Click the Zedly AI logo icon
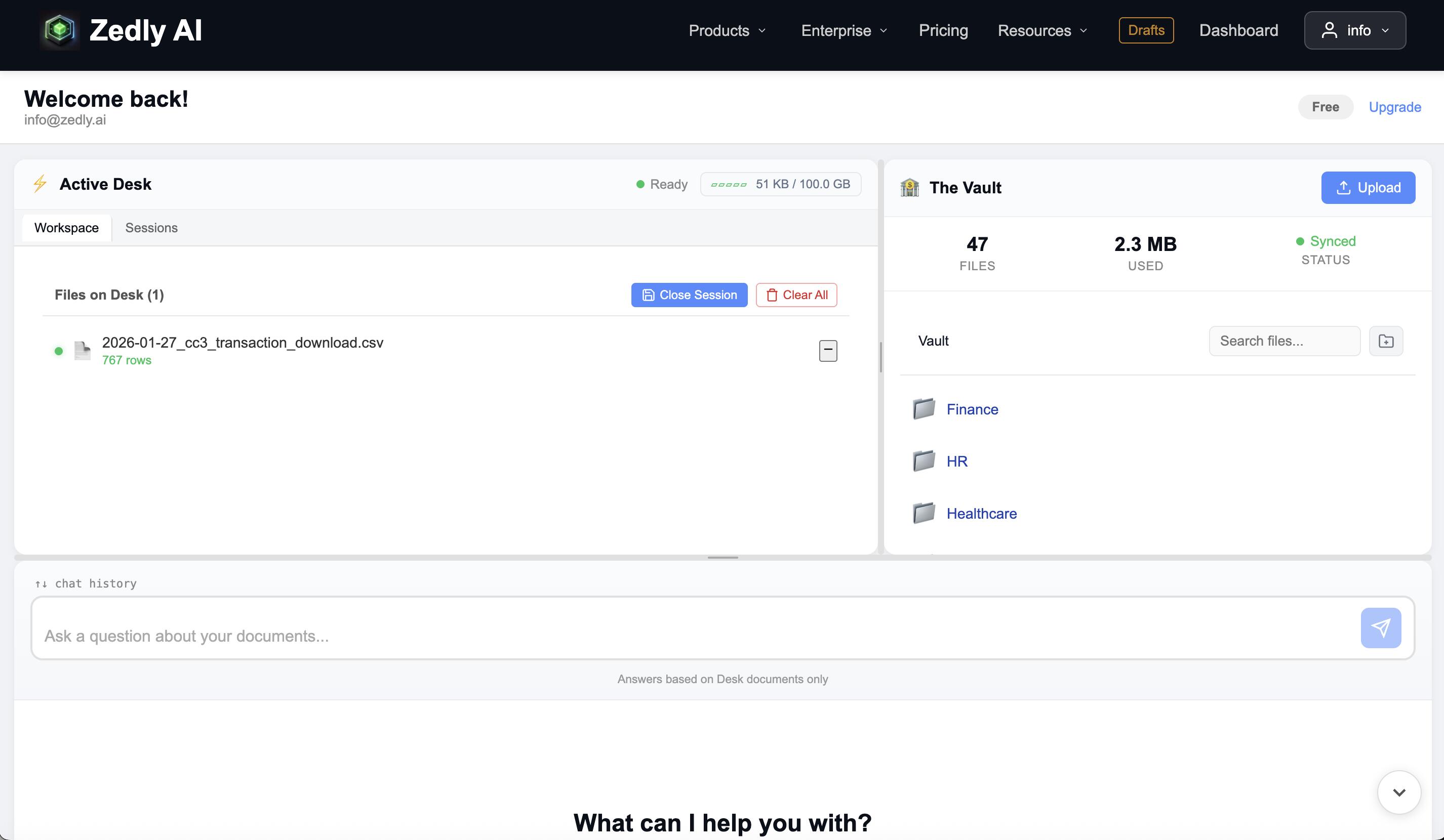This screenshot has height=840, width=1444. tap(59, 30)
